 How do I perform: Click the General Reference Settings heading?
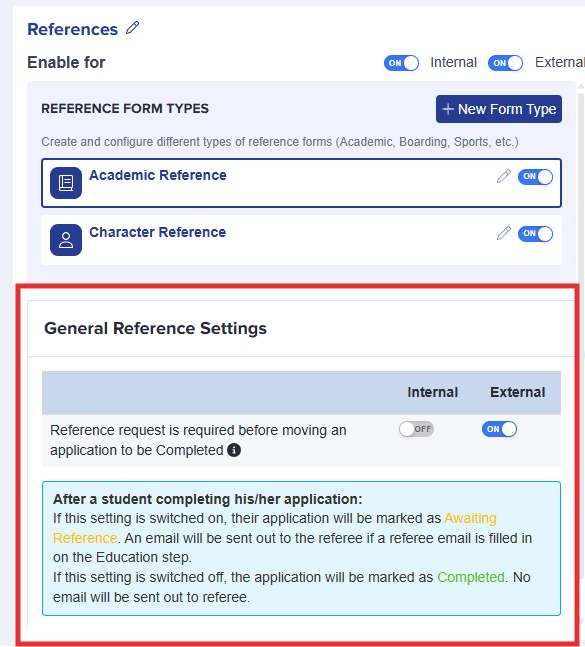[155, 328]
